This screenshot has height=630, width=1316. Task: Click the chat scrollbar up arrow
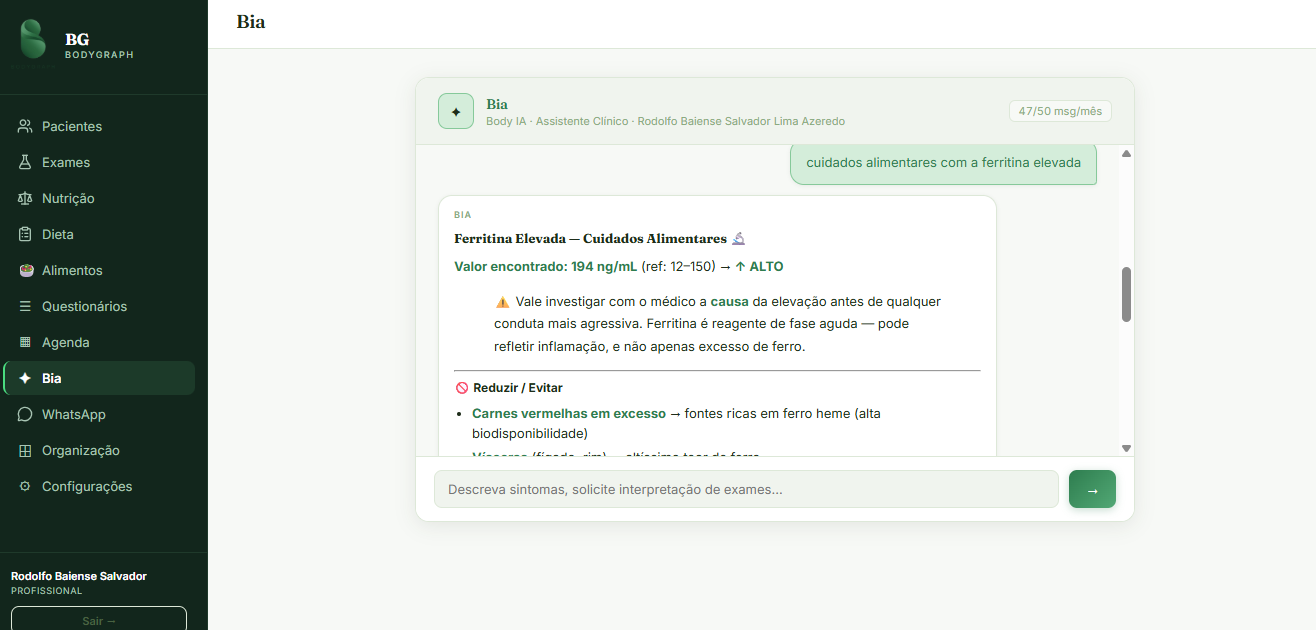tap(1126, 154)
